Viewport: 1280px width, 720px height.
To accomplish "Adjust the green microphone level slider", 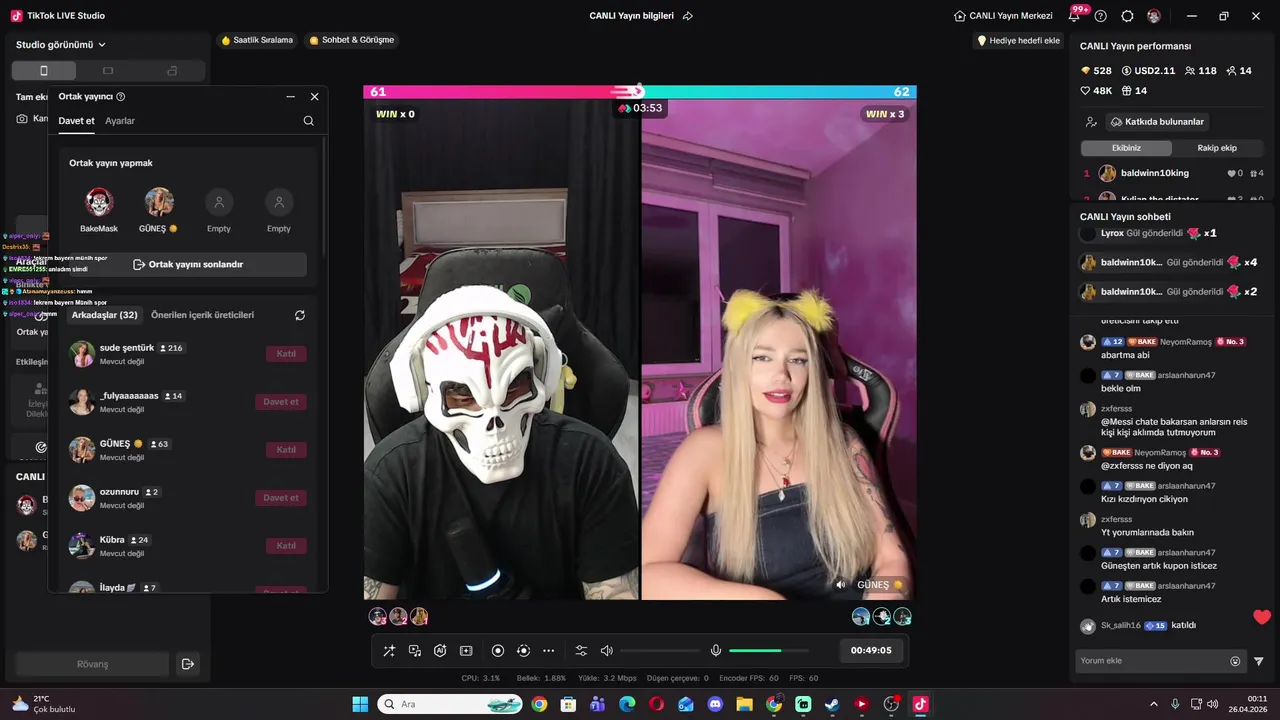I will click(768, 651).
